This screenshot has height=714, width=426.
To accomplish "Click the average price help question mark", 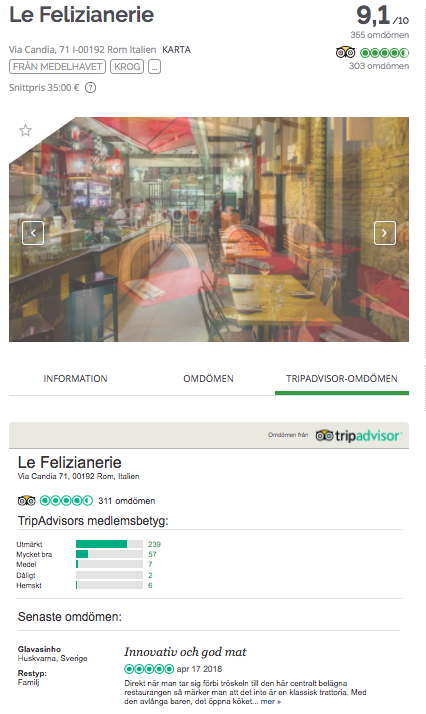I will pos(91,87).
